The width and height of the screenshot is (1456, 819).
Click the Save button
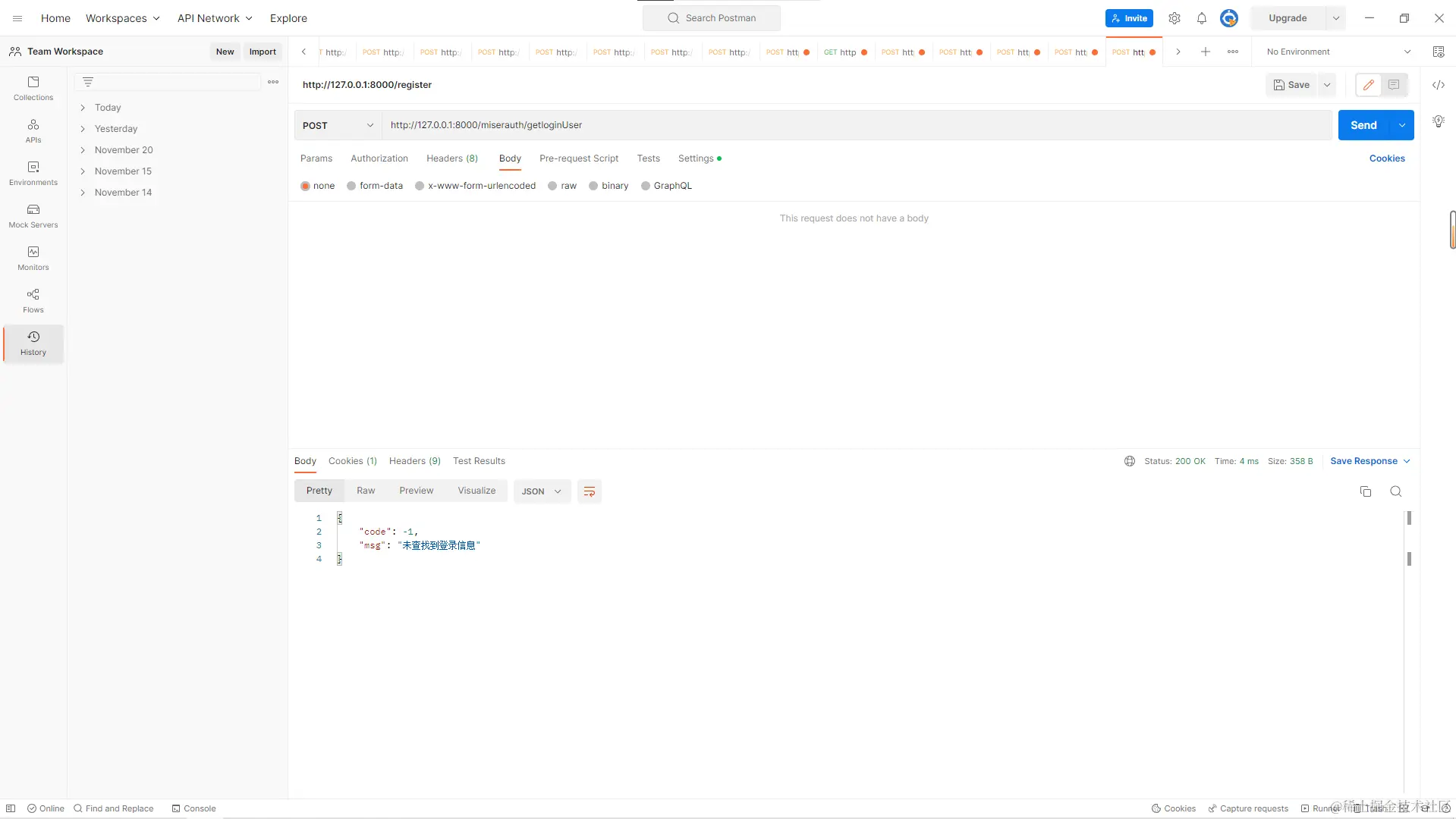click(x=1291, y=85)
